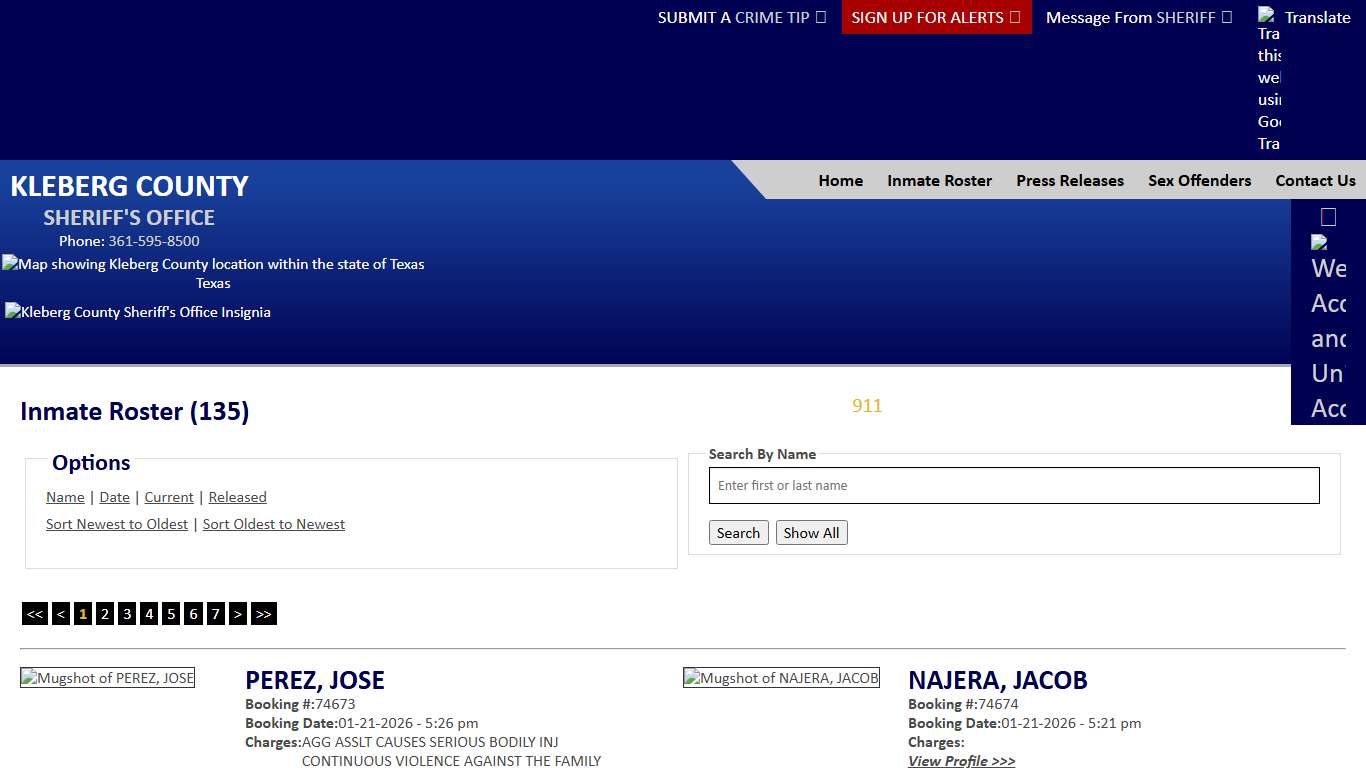Jump to last page using >> button
1366x768 pixels.
263,614
